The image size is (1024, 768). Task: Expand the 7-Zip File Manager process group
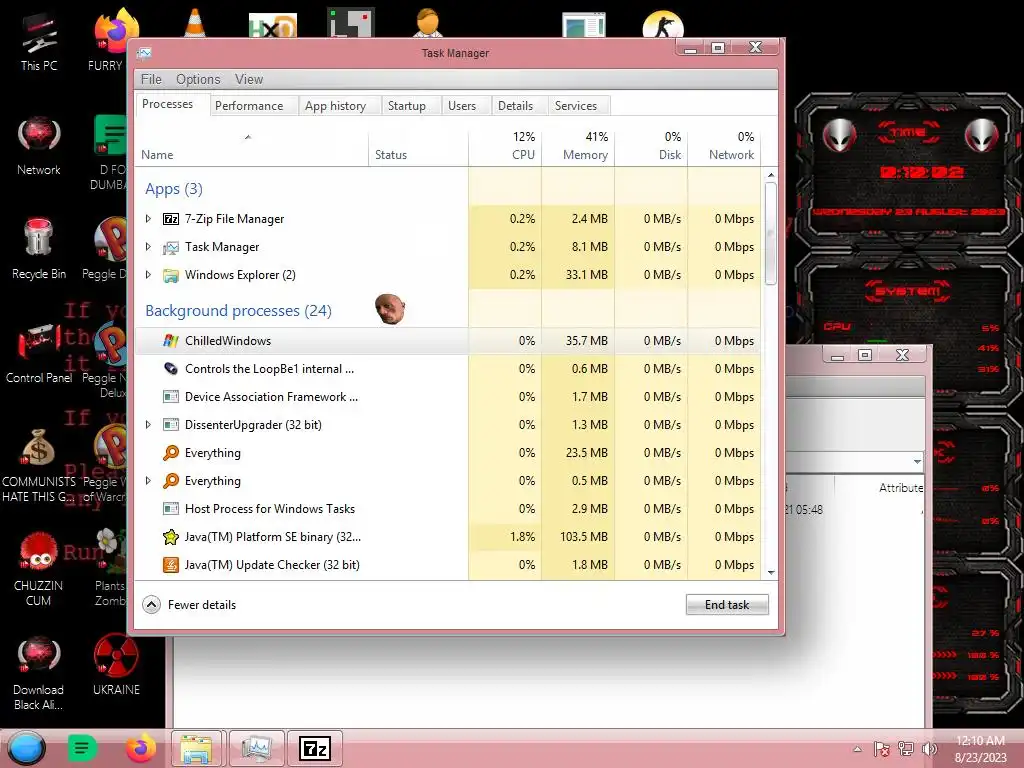(148, 219)
